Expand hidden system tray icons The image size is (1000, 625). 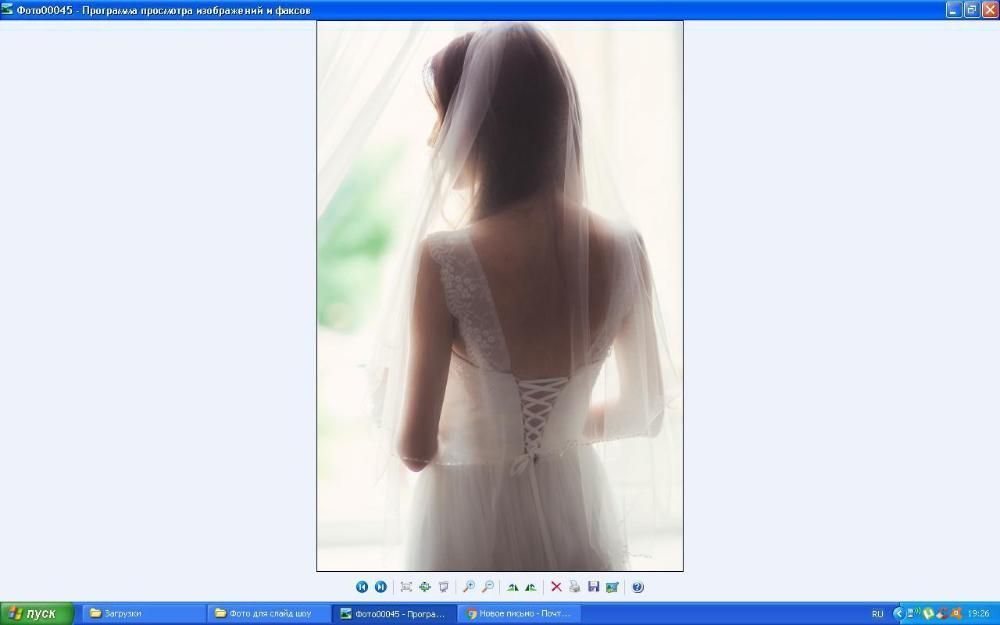[x=899, y=614]
